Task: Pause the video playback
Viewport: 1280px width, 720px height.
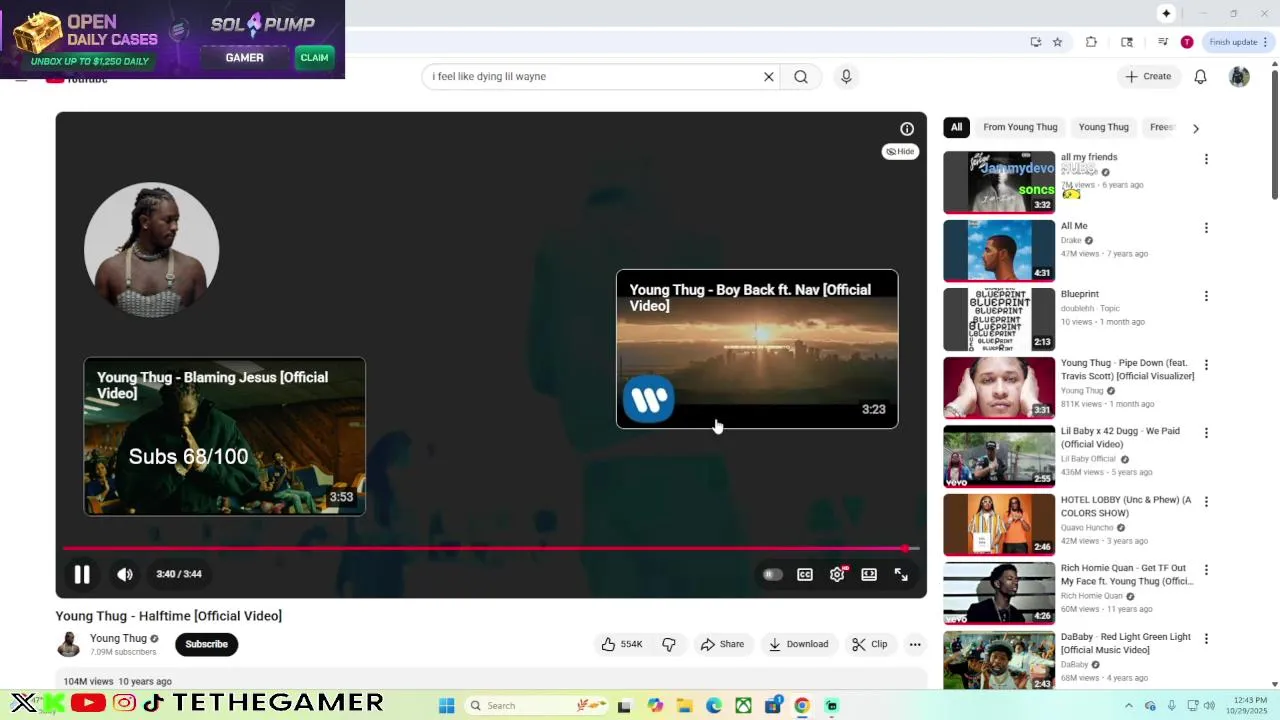Action: click(x=82, y=574)
